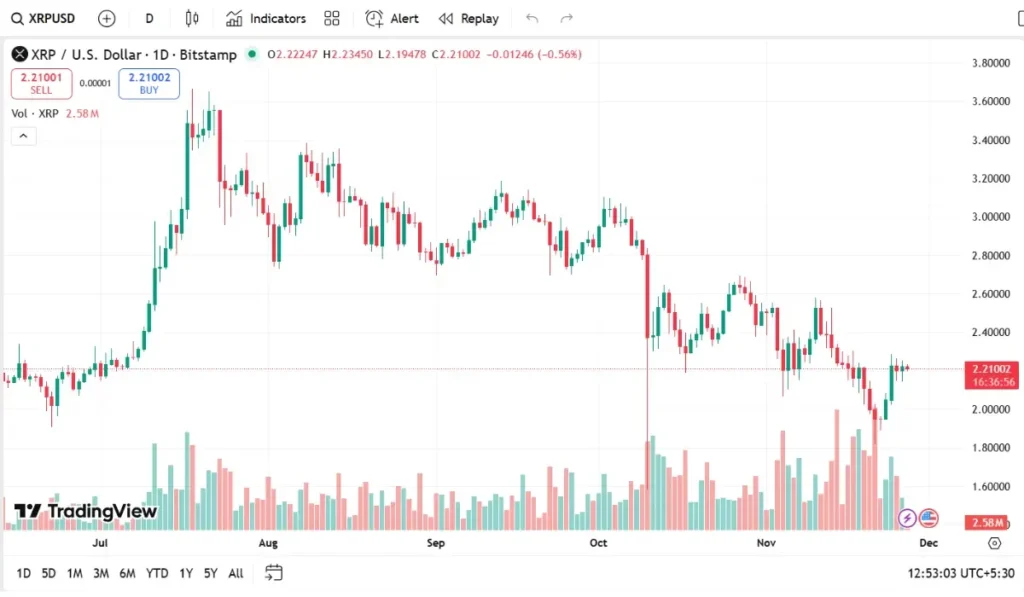
Task: Click the compare symbol plus icon
Action: tap(106, 18)
